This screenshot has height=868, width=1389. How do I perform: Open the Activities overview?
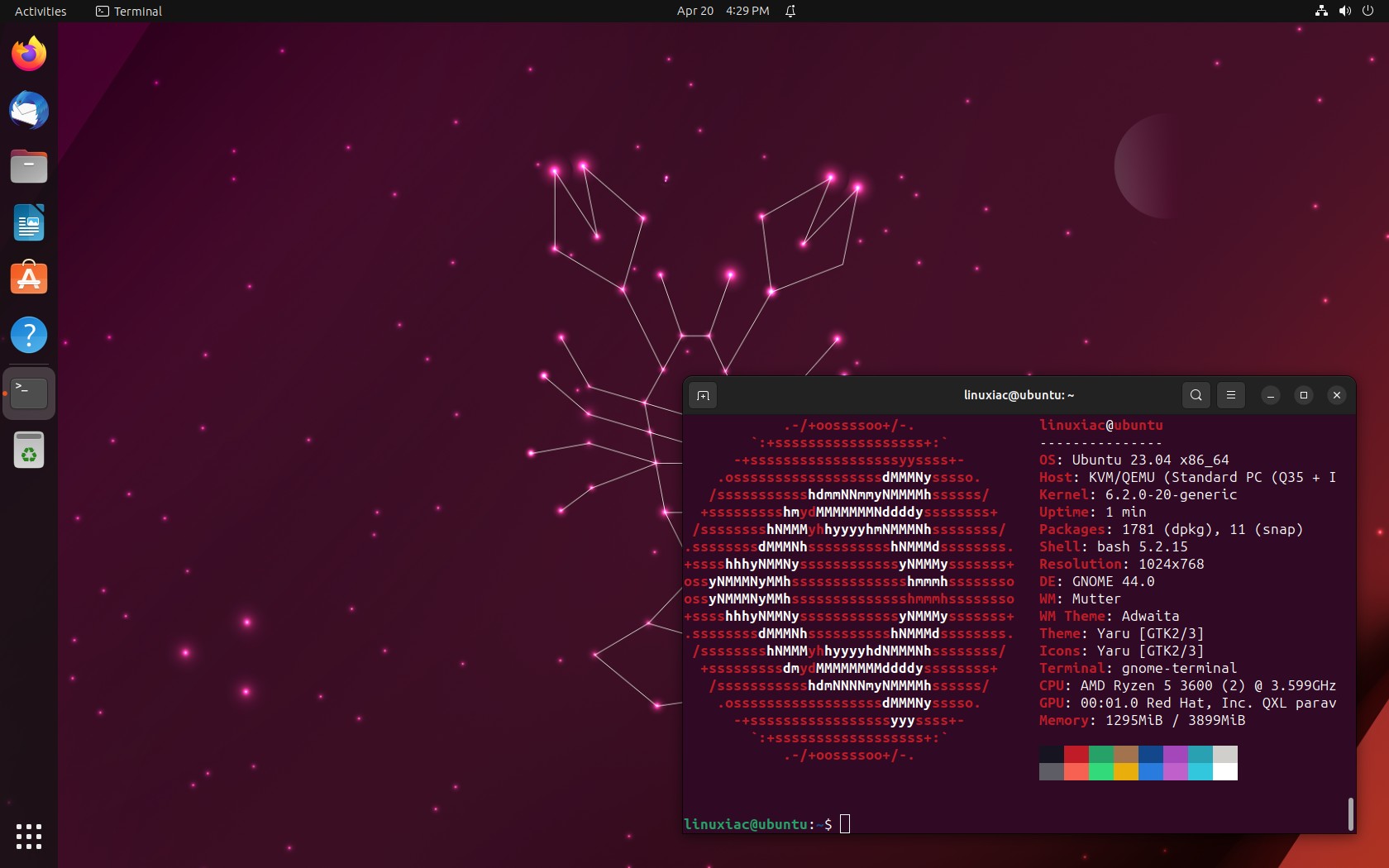41,11
